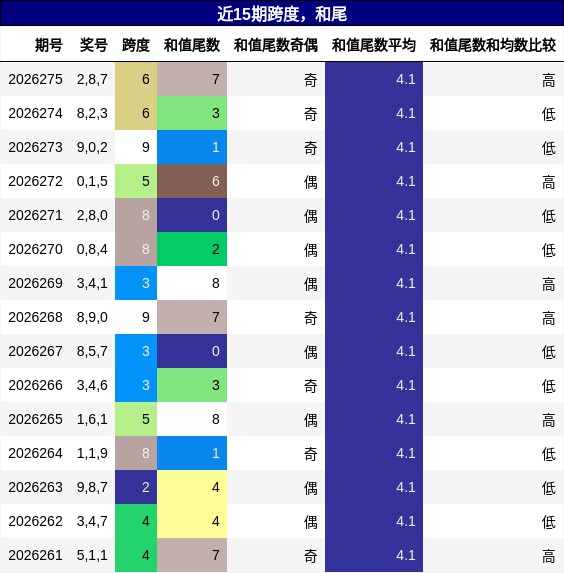Click issue number 2026265
564x573 pixels.
[x=35, y=419]
